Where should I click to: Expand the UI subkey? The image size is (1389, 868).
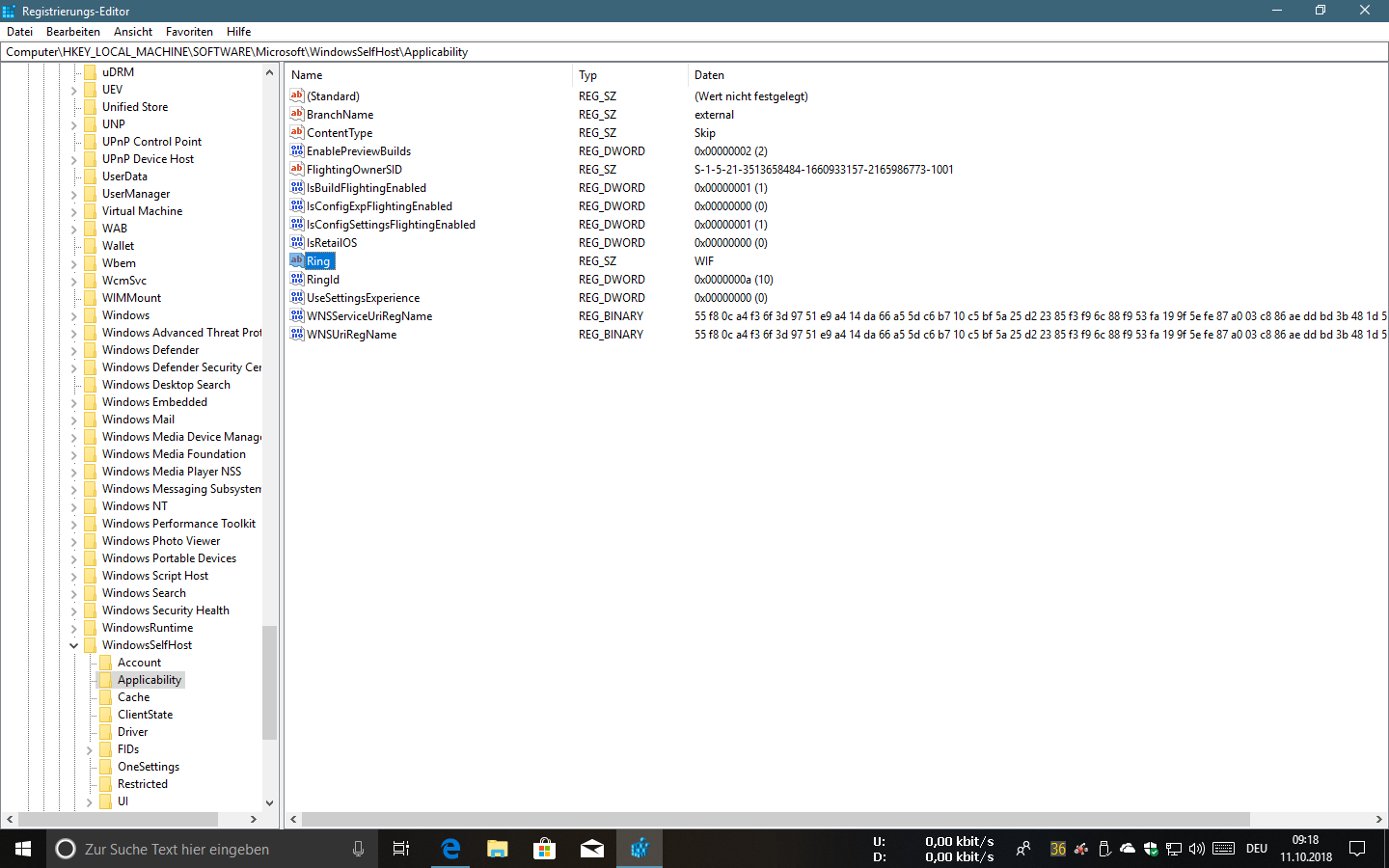point(90,801)
